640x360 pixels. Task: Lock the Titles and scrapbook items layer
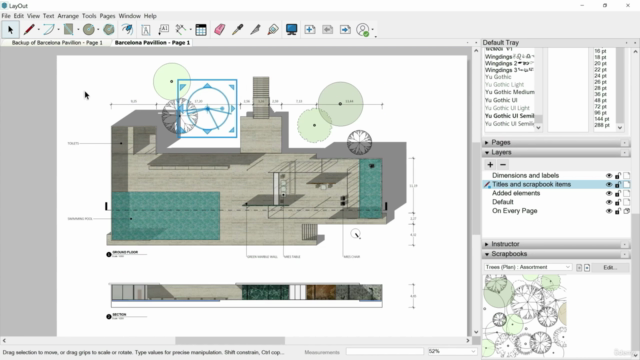click(618, 184)
